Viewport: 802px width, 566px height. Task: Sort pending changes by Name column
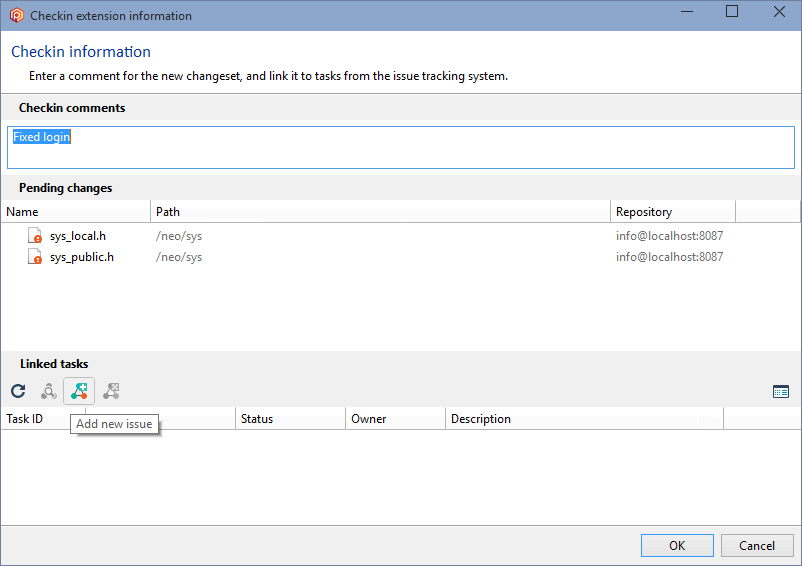76,212
